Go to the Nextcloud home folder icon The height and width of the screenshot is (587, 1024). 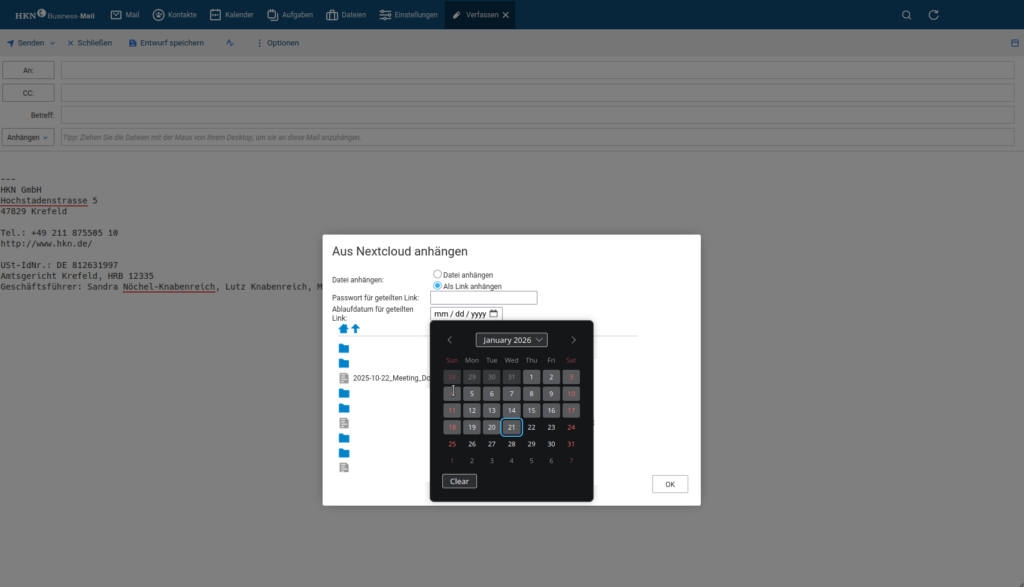tap(343, 329)
